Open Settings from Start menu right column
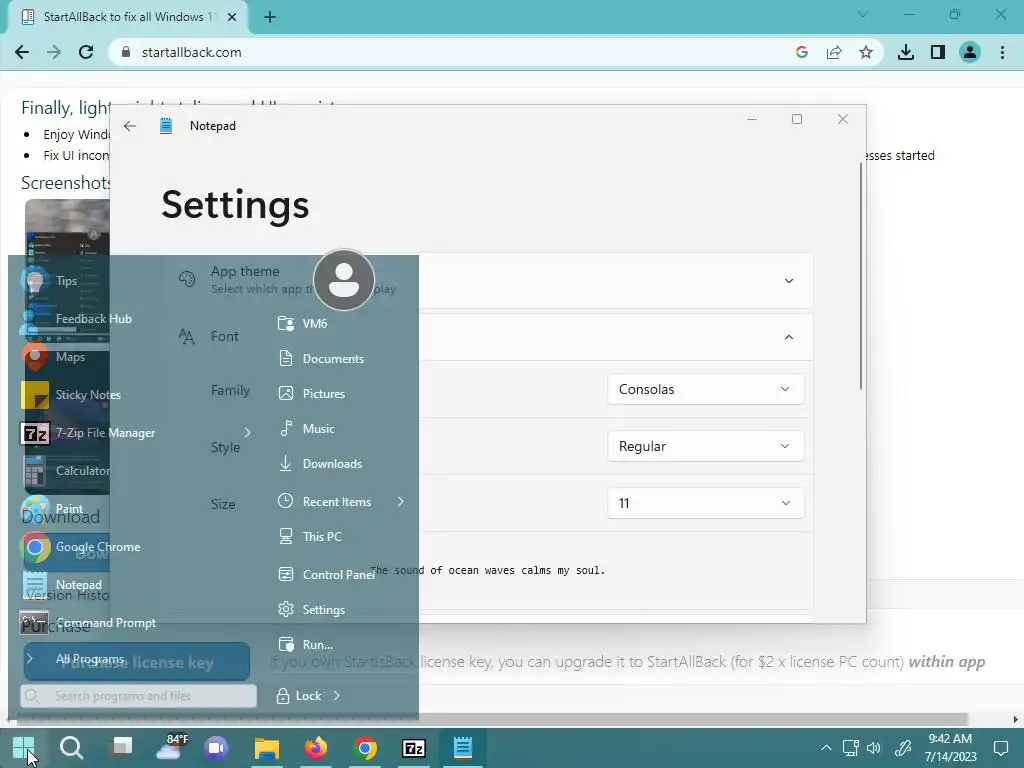This screenshot has height=768, width=1024. (x=323, y=610)
